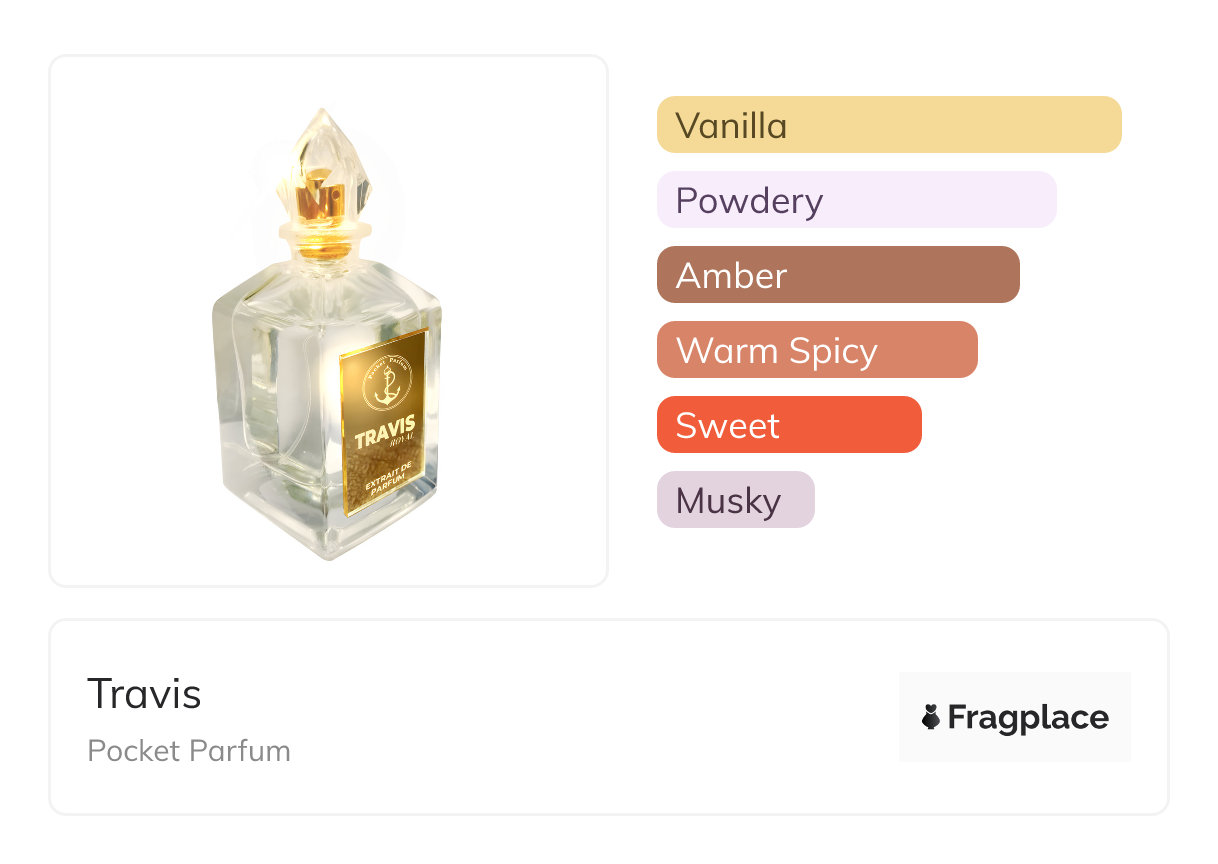The height and width of the screenshot is (864, 1218).
Task: Open the Fragplace wordmark text
Action: coord(1028,717)
